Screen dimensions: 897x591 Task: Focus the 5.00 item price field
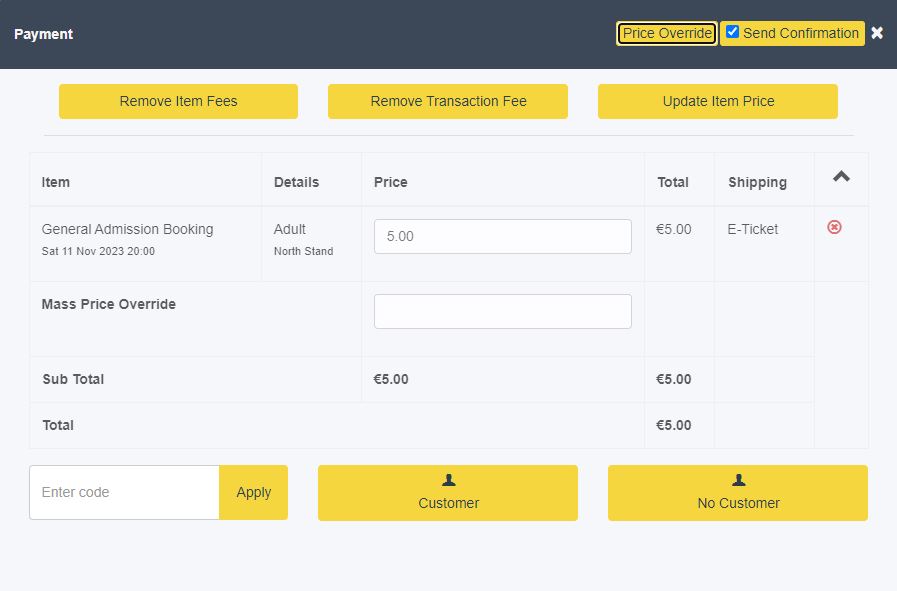click(503, 236)
